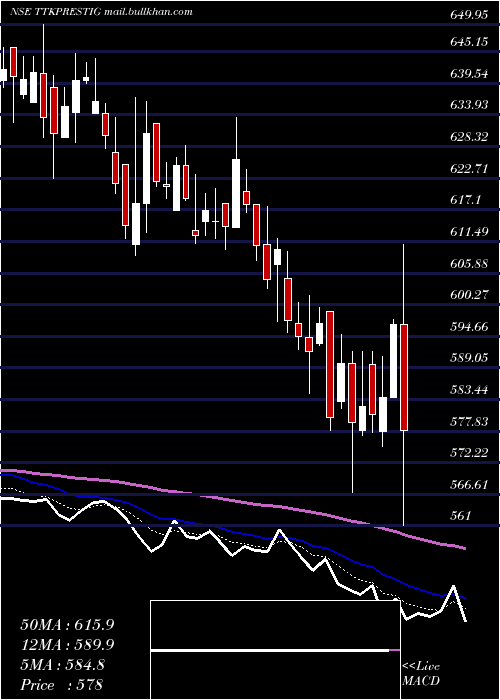Image resolution: width=500 pixels, height=700 pixels.
Task: Click the 577.83 price axis label
Action: (x=469, y=421)
